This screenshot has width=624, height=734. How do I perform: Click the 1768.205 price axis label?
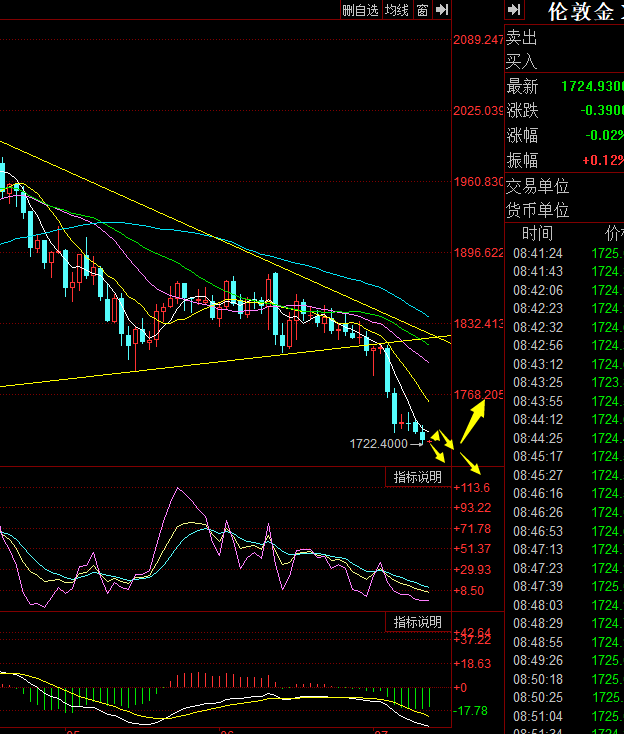(478, 395)
